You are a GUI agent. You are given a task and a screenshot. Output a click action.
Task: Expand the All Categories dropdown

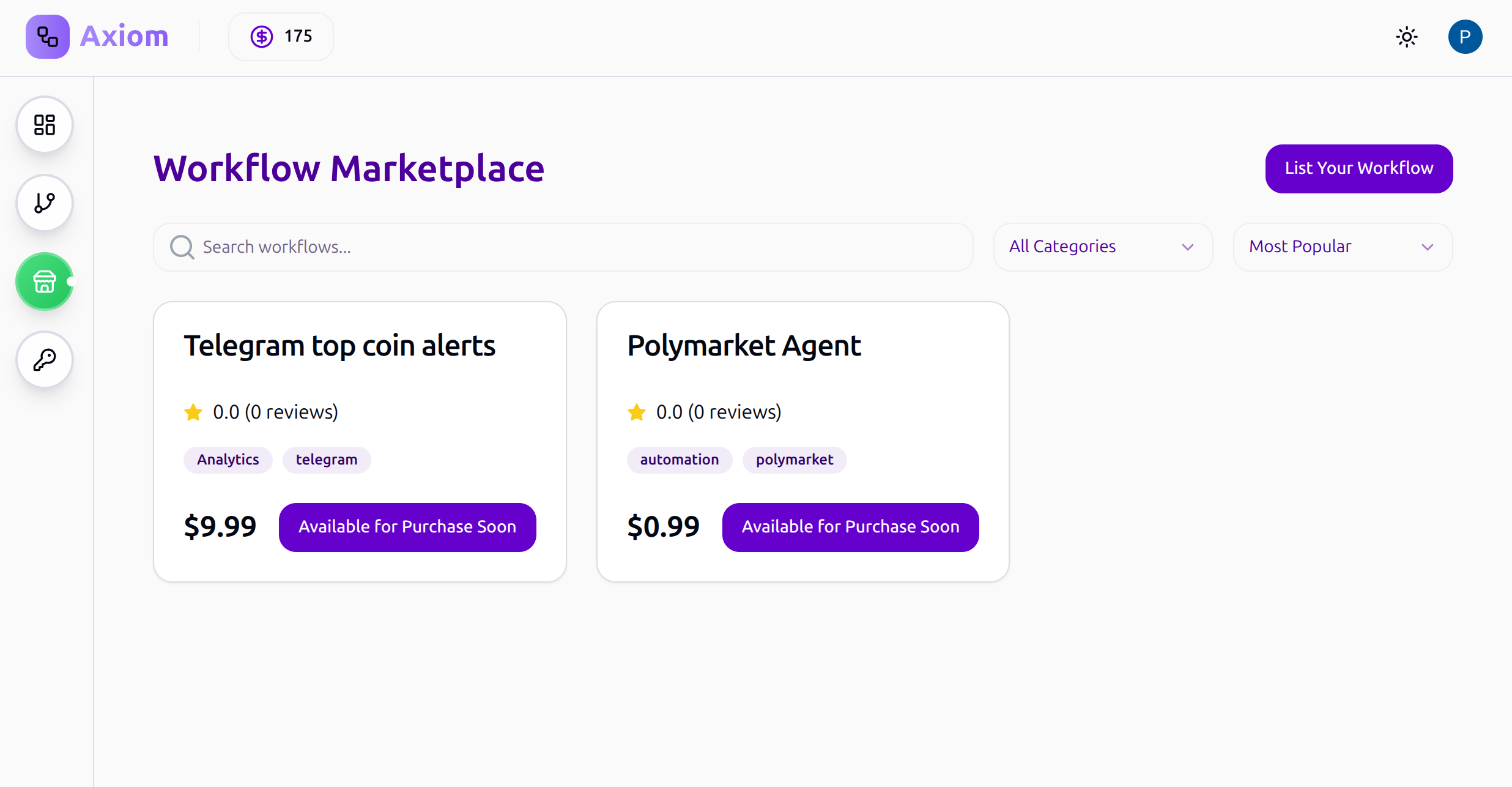[x=1102, y=247]
